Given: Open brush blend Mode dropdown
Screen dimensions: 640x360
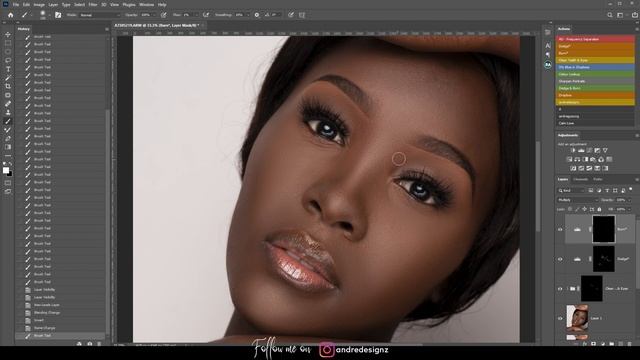Looking at the screenshot, I should coord(100,15).
